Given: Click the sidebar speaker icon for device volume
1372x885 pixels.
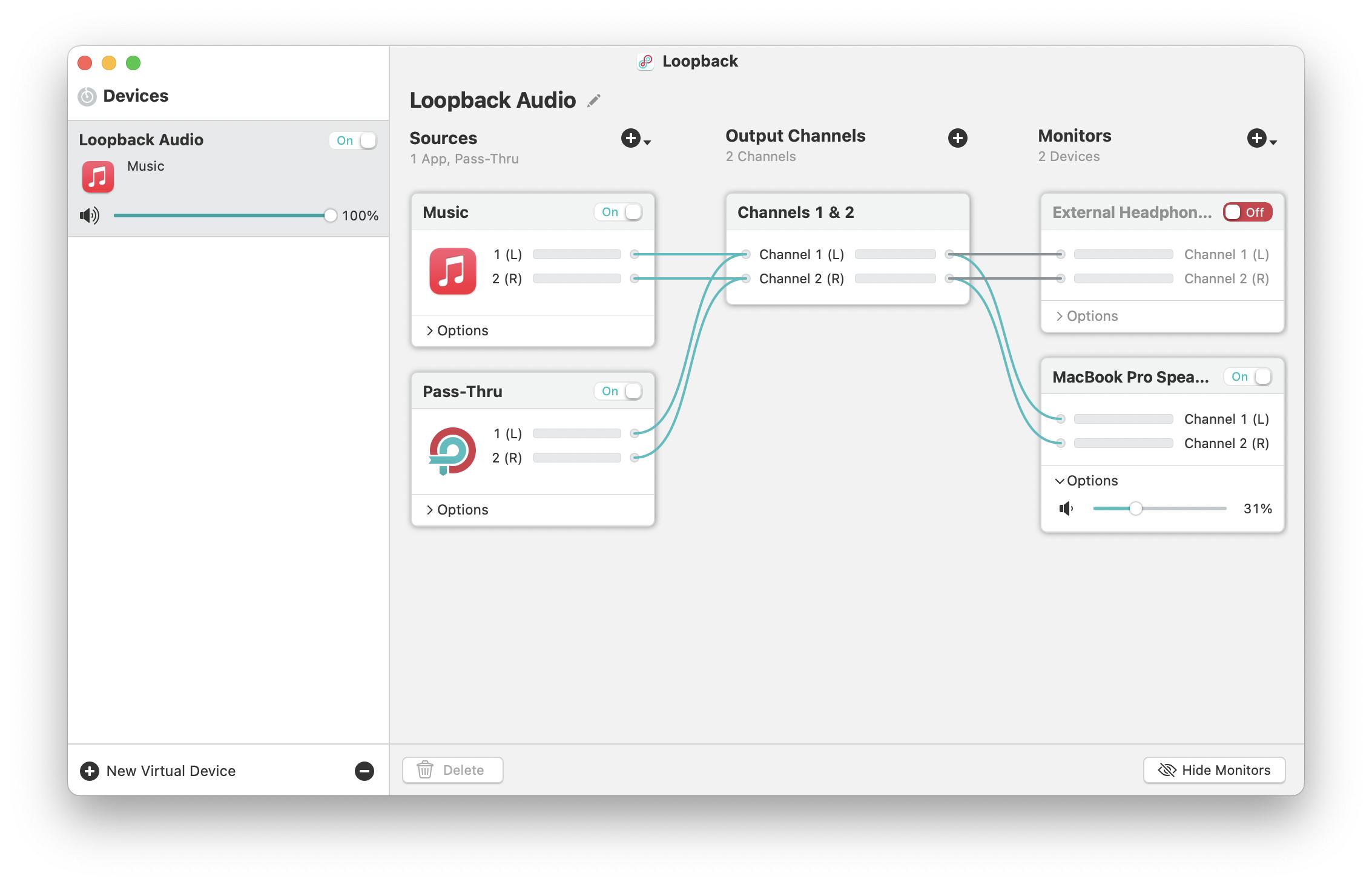Looking at the screenshot, I should [90, 215].
